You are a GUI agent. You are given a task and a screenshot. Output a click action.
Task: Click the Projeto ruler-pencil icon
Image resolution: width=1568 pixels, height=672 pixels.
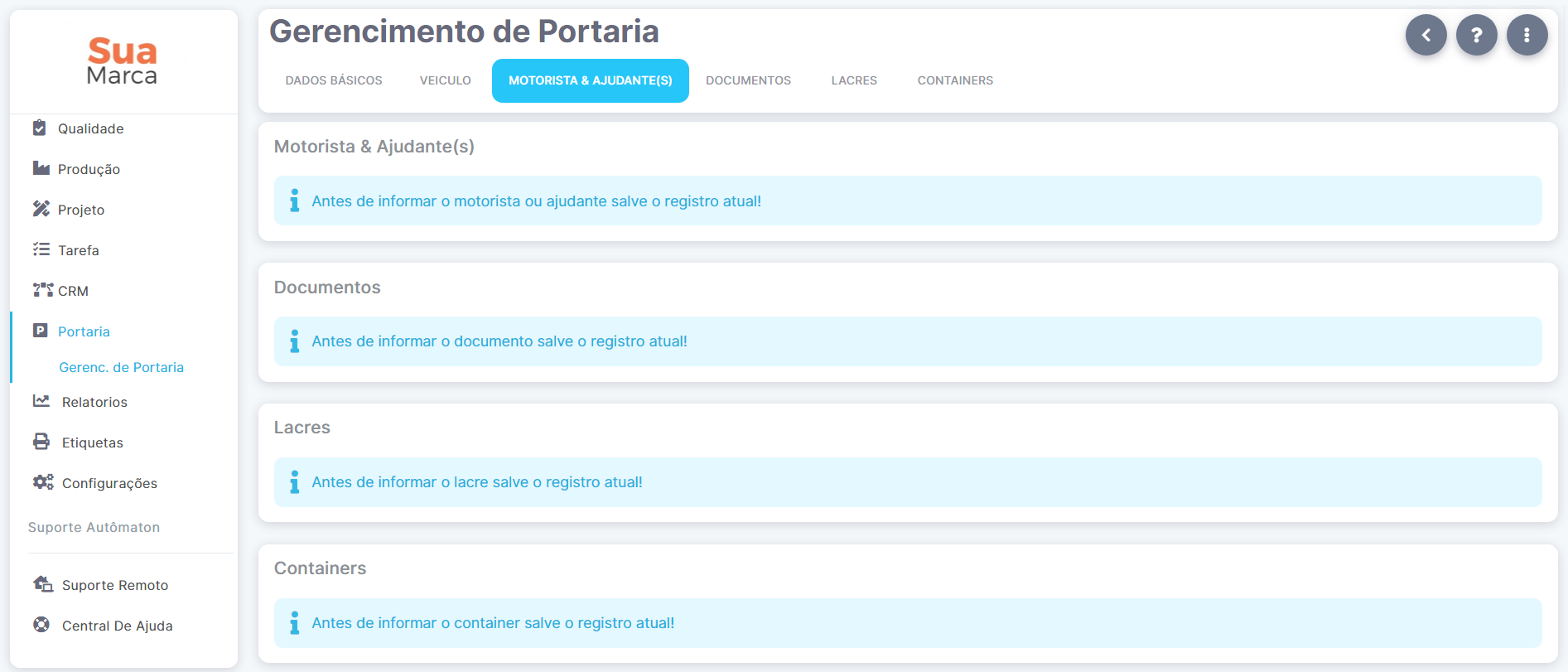point(41,209)
